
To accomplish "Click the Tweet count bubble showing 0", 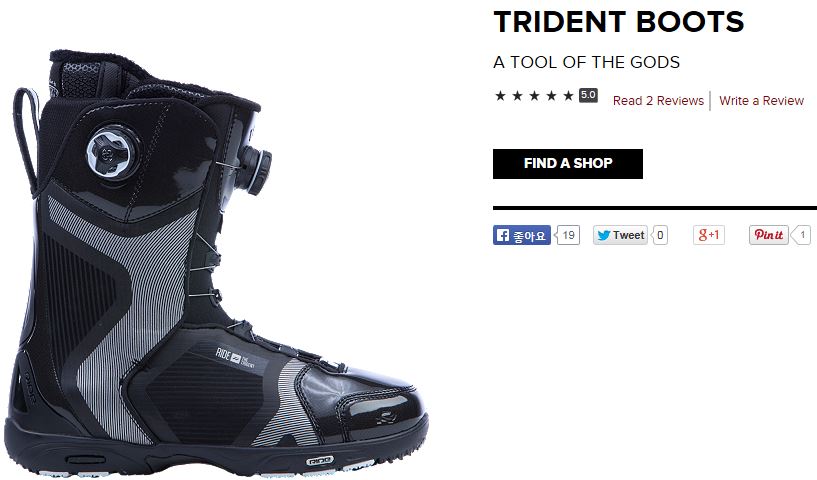I will coord(660,235).
